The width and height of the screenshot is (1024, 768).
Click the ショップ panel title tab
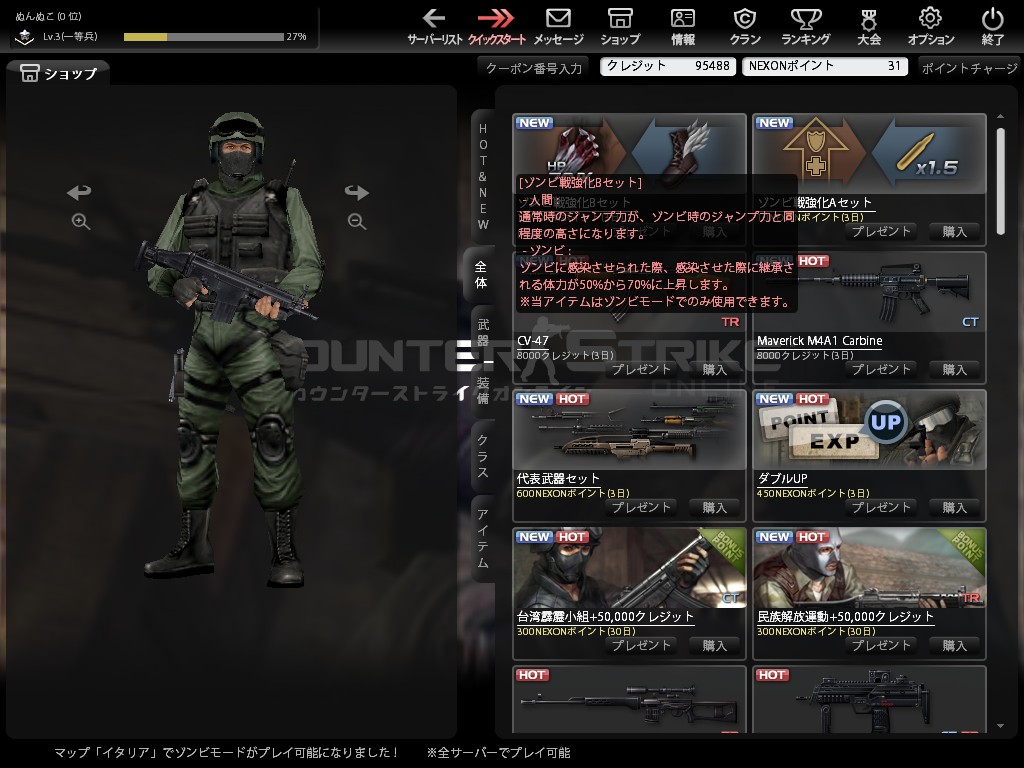58,73
